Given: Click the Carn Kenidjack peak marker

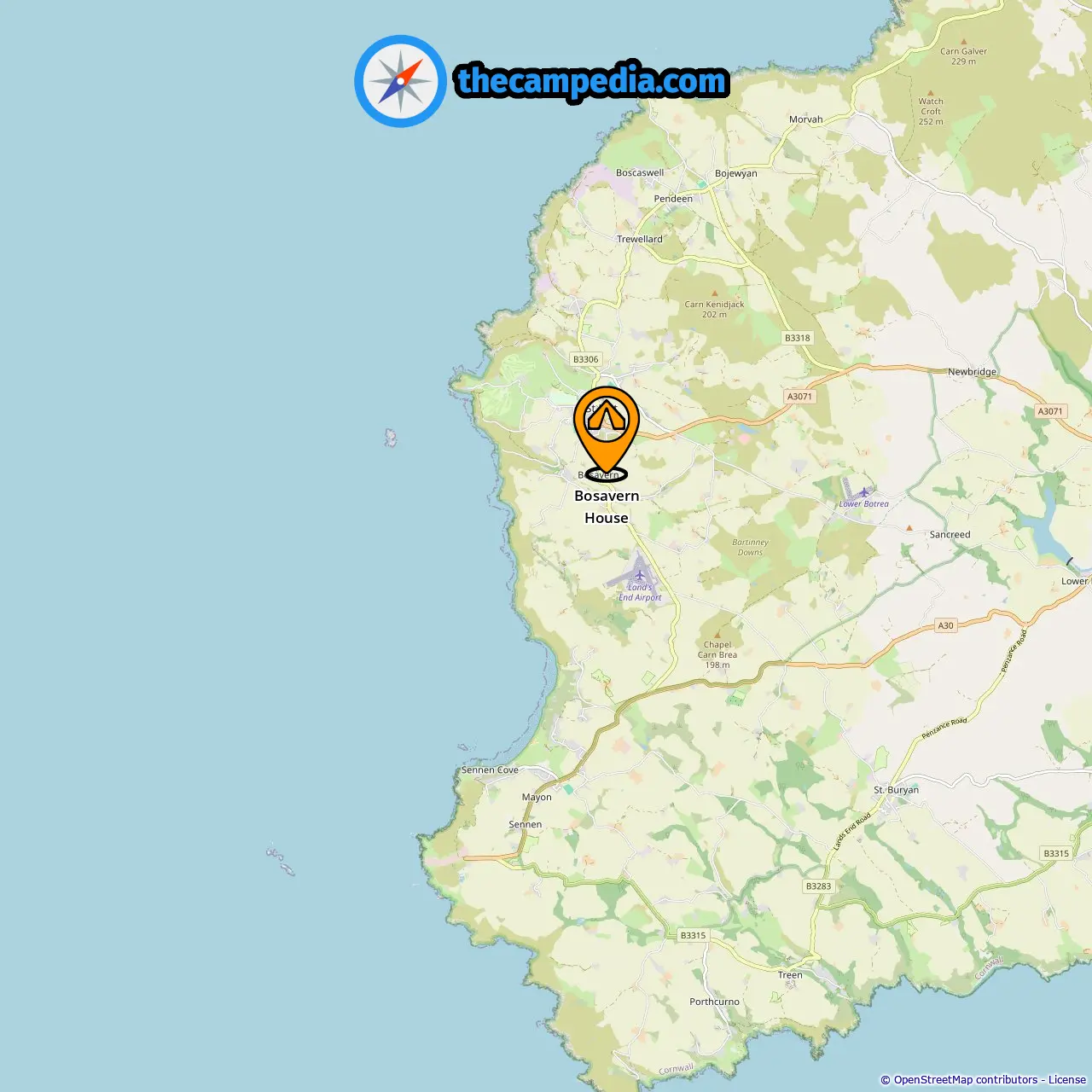Looking at the screenshot, I should pos(714,293).
